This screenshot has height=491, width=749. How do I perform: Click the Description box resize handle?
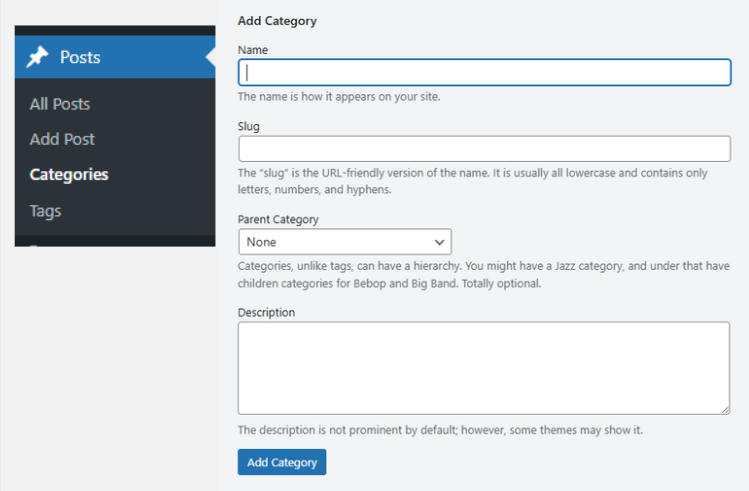coord(724,408)
